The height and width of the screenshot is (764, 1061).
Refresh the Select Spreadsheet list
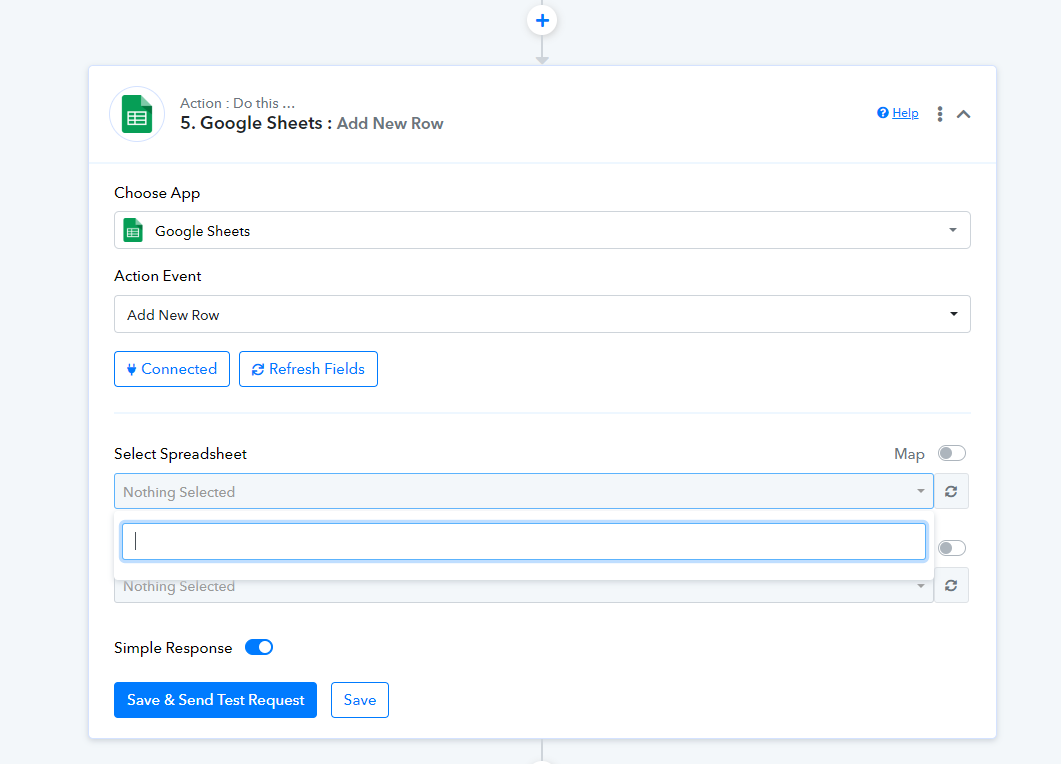pyautogui.click(x=951, y=491)
